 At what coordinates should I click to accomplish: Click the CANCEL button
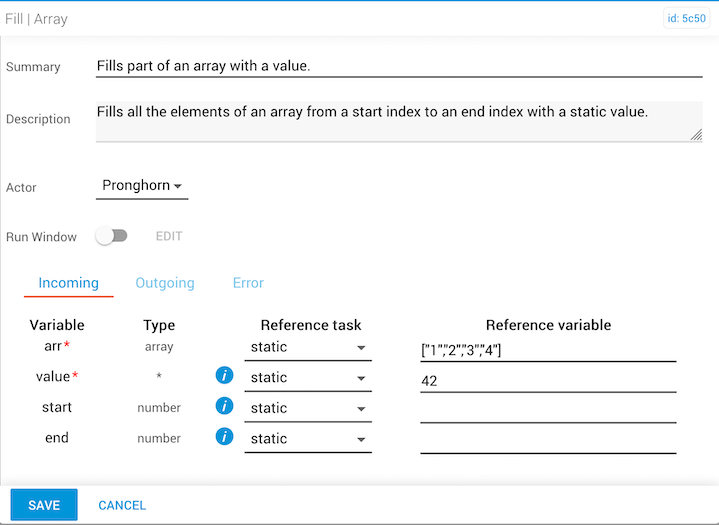tap(122, 505)
